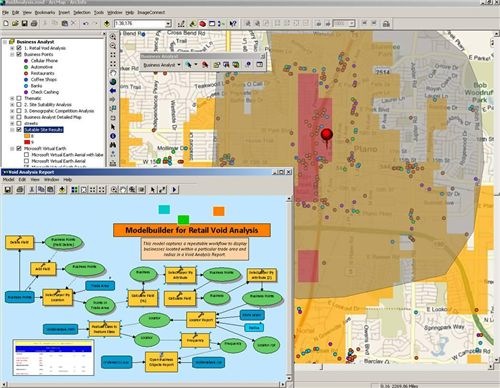Run the model with the play icon
Screen dimensions: 500x388
coord(174,190)
